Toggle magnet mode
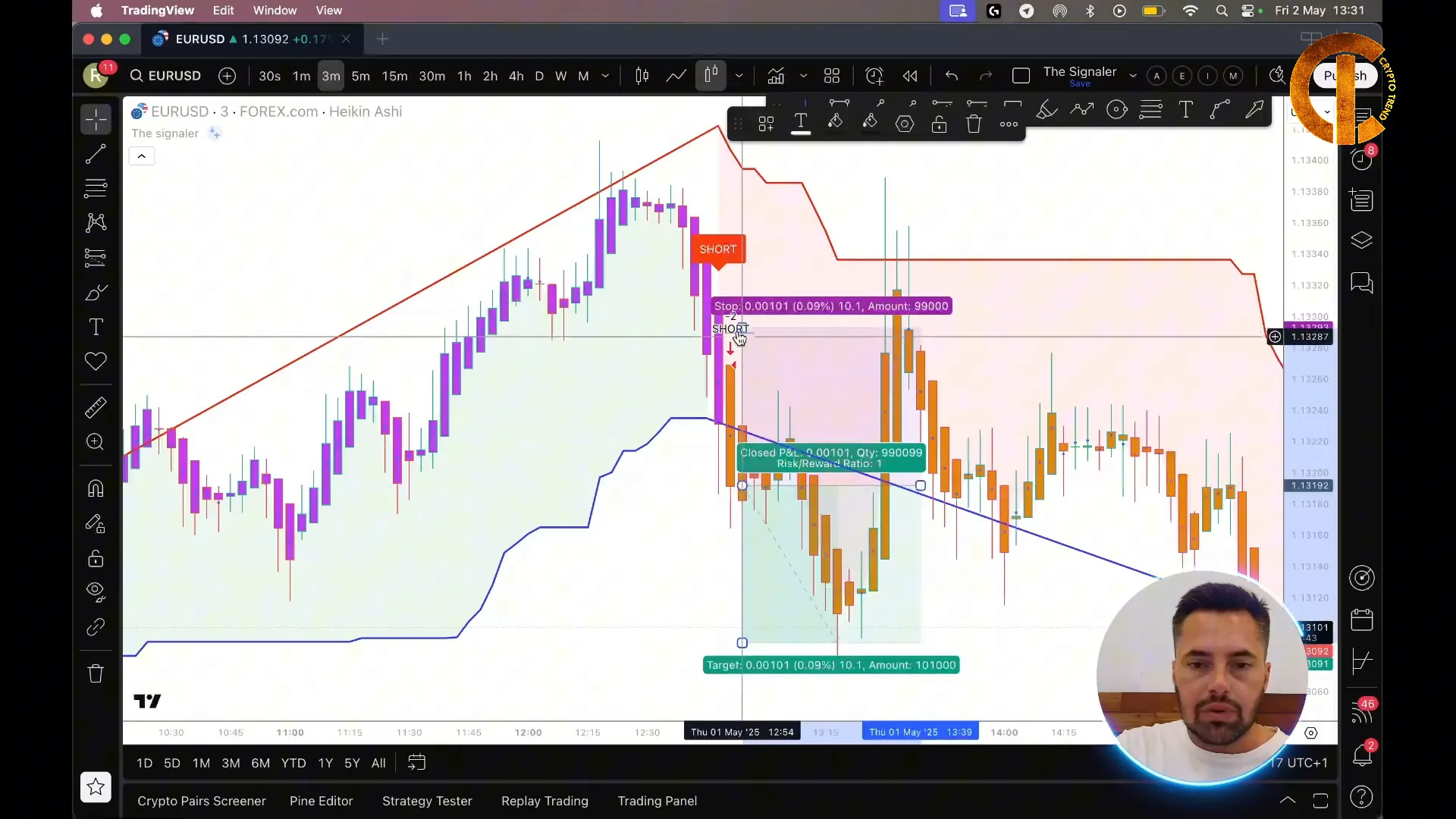Viewport: 1456px width, 819px height. (x=96, y=488)
